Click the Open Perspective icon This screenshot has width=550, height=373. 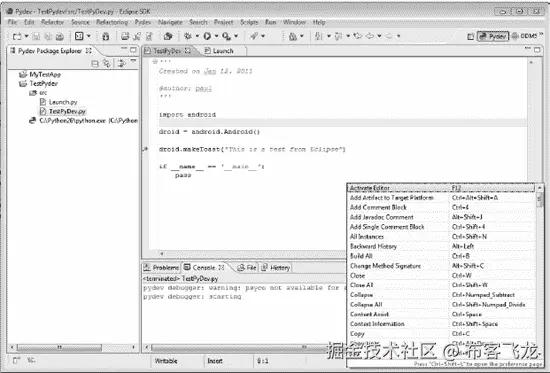pos(470,36)
